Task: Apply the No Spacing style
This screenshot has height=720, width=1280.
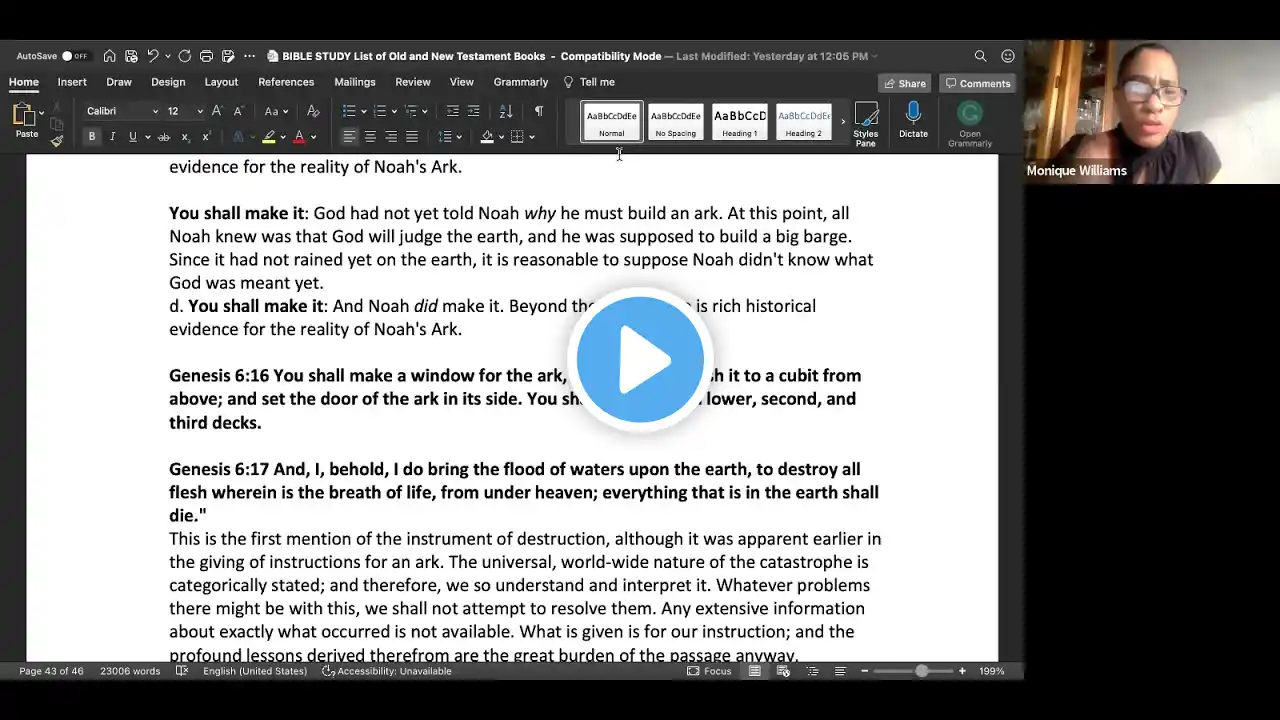Action: [675, 122]
